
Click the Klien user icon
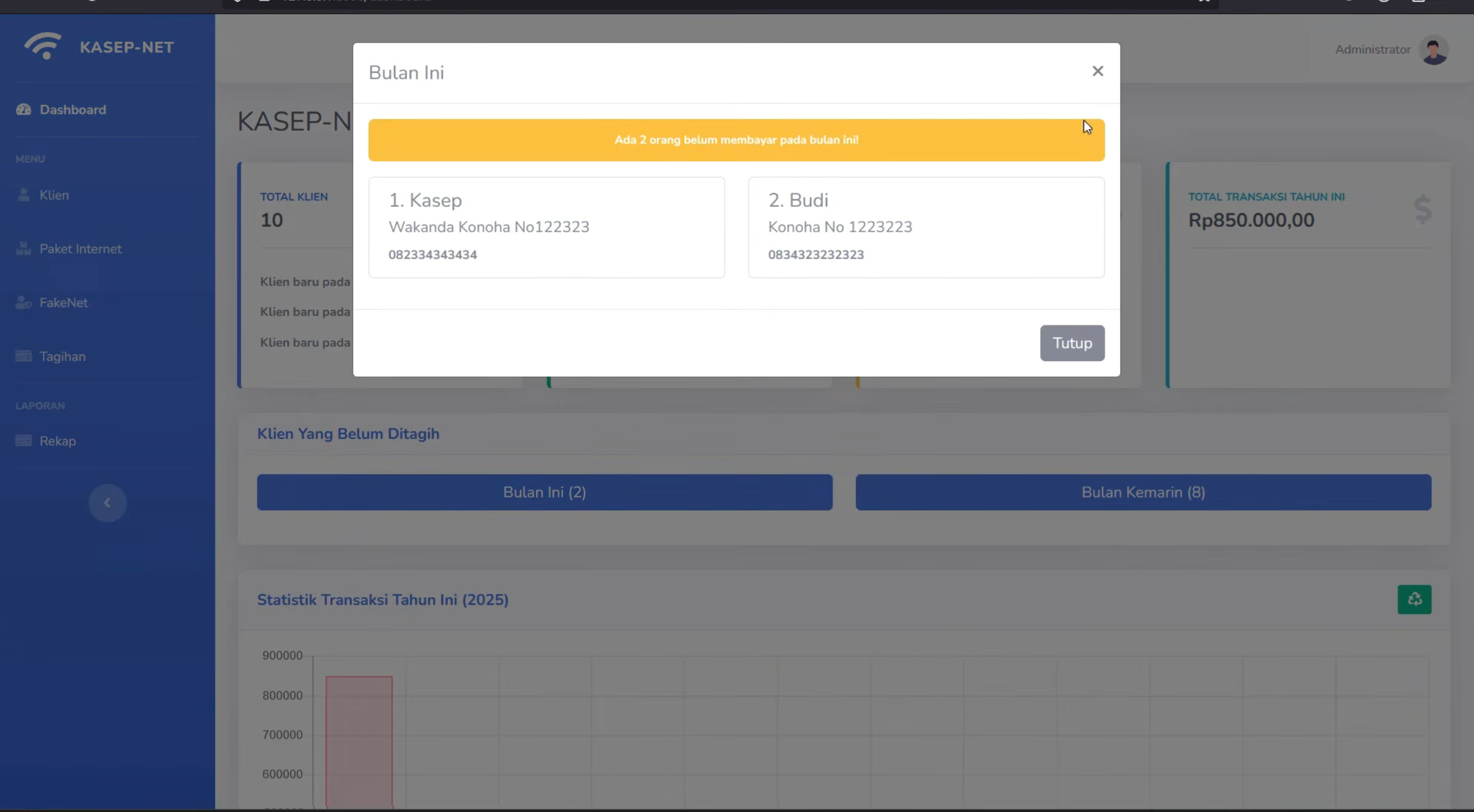pyautogui.click(x=24, y=195)
